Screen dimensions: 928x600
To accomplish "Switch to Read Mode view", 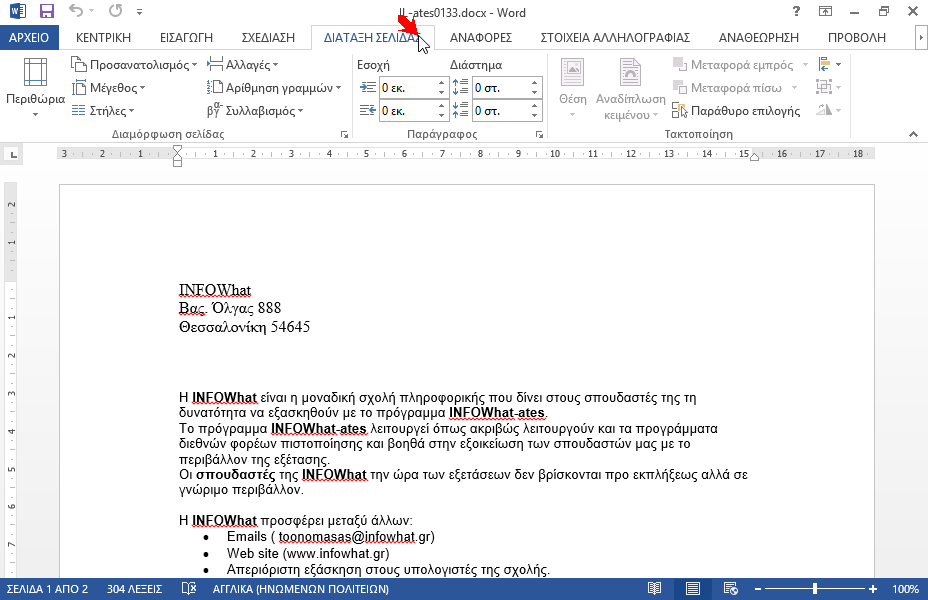I will [x=654, y=589].
